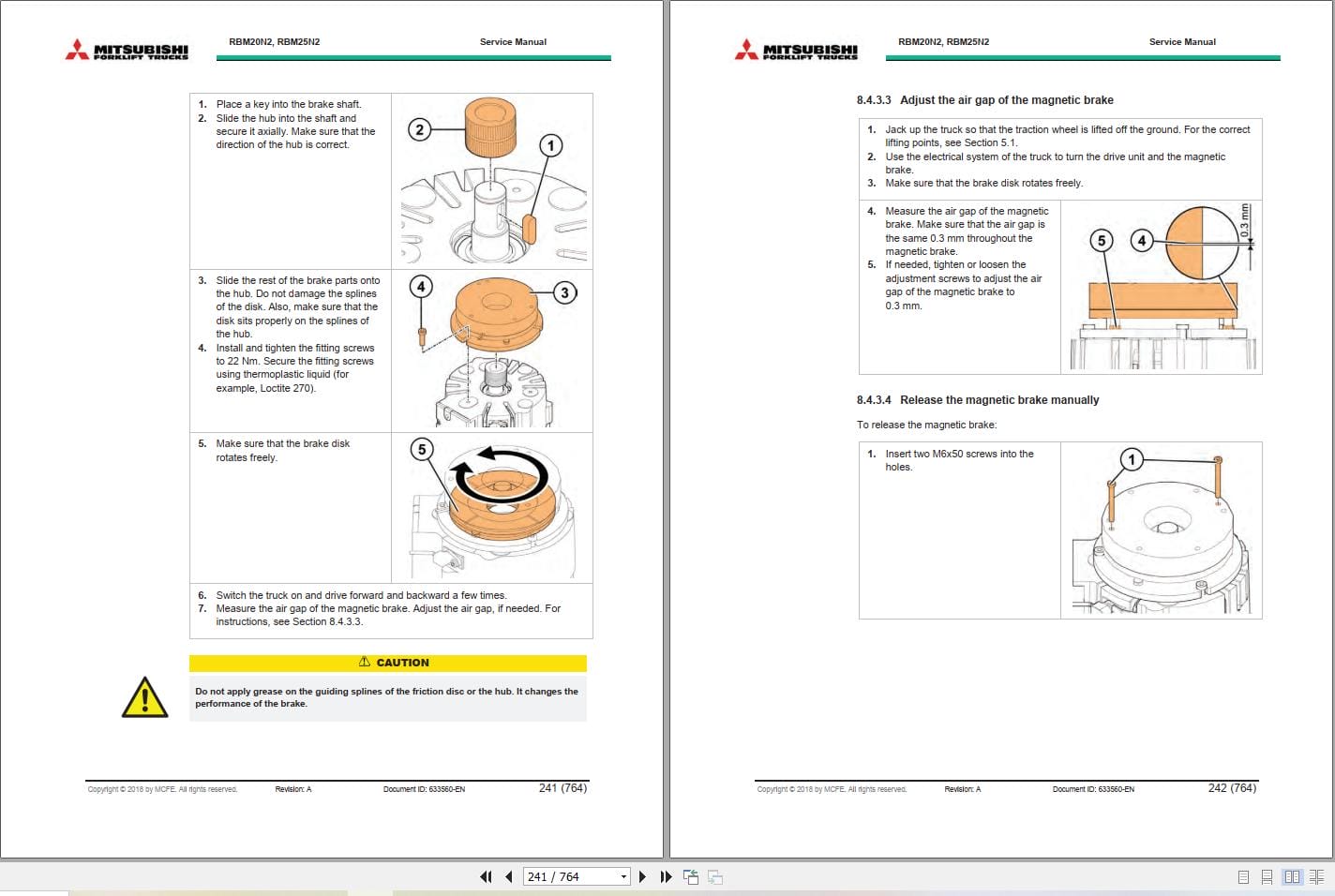The width and height of the screenshot is (1335, 896).
Task: Click heading 8.4.3.4 Release the magnetic brake manually
Action: click(x=977, y=400)
